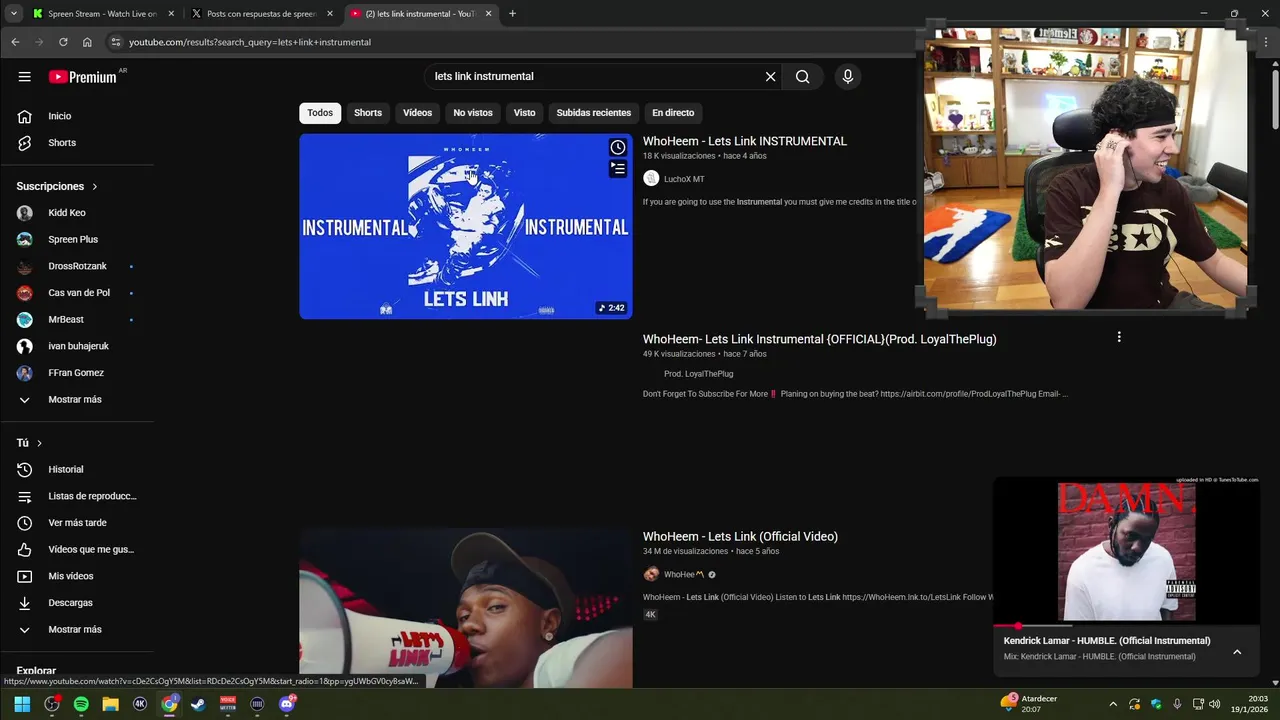The height and width of the screenshot is (720, 1280).
Task: Close the Spreen Stream tab
Action: [171, 14]
